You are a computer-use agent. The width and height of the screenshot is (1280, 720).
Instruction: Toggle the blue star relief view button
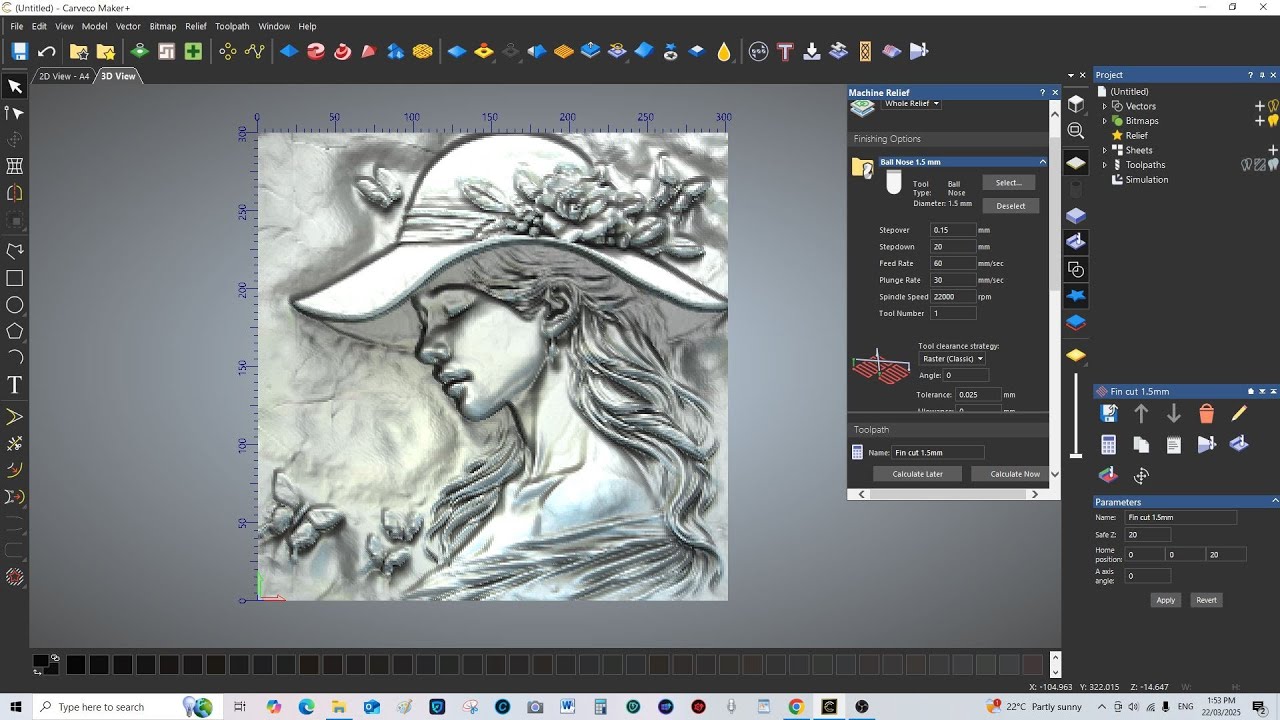pyautogui.click(x=1076, y=296)
